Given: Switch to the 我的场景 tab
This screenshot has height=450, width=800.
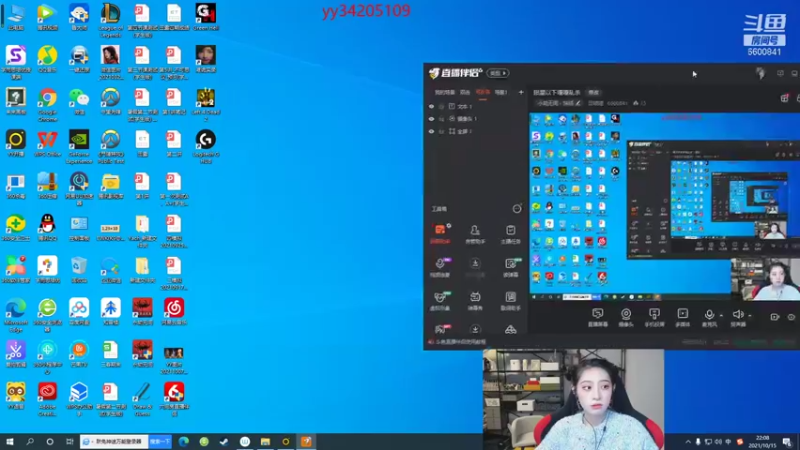Looking at the screenshot, I should pos(444,92).
